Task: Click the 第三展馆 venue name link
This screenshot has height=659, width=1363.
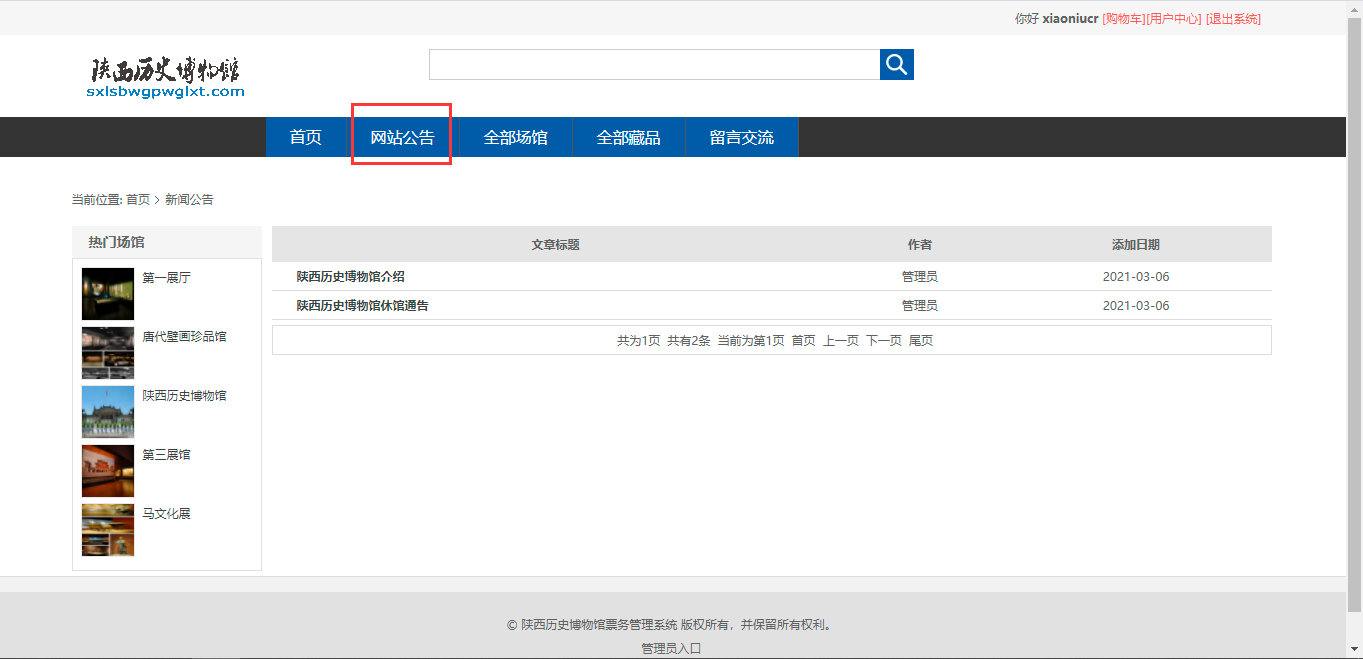Action: [x=166, y=455]
